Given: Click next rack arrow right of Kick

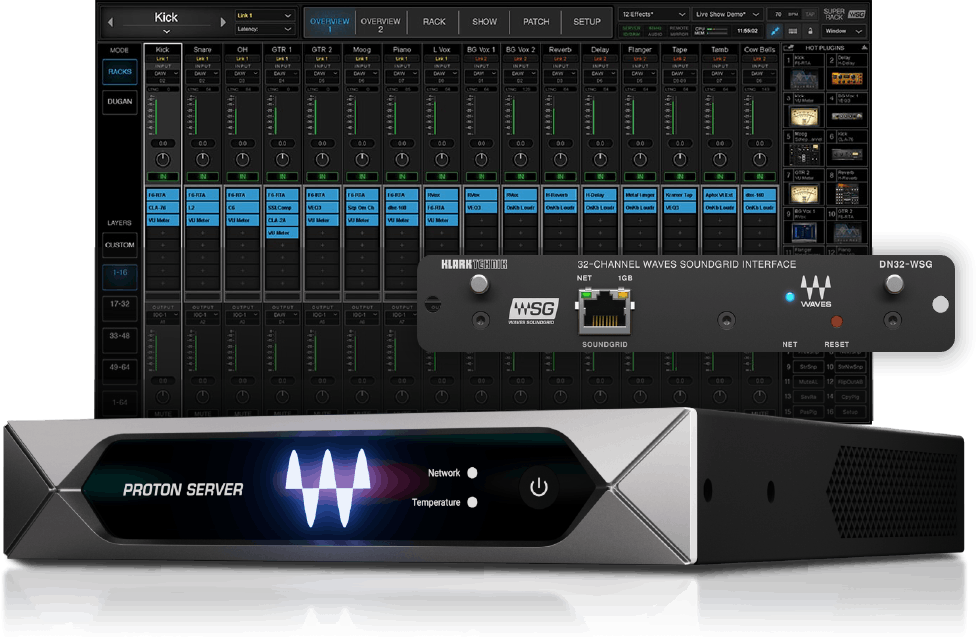Looking at the screenshot, I should point(222,20).
